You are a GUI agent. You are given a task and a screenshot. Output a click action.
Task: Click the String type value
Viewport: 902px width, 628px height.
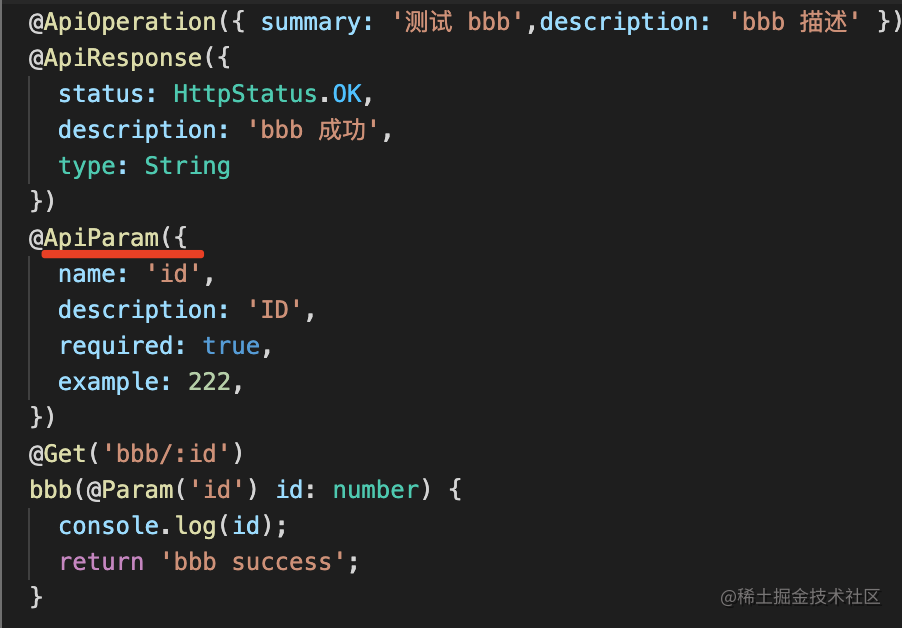(x=188, y=166)
